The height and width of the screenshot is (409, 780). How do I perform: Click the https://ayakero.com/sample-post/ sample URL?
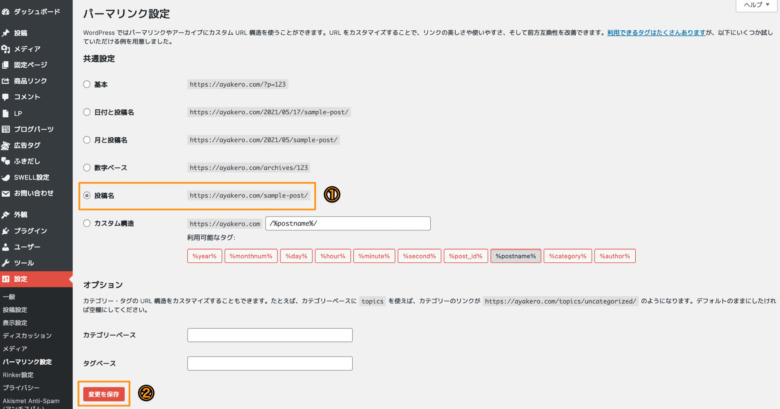tap(249, 196)
